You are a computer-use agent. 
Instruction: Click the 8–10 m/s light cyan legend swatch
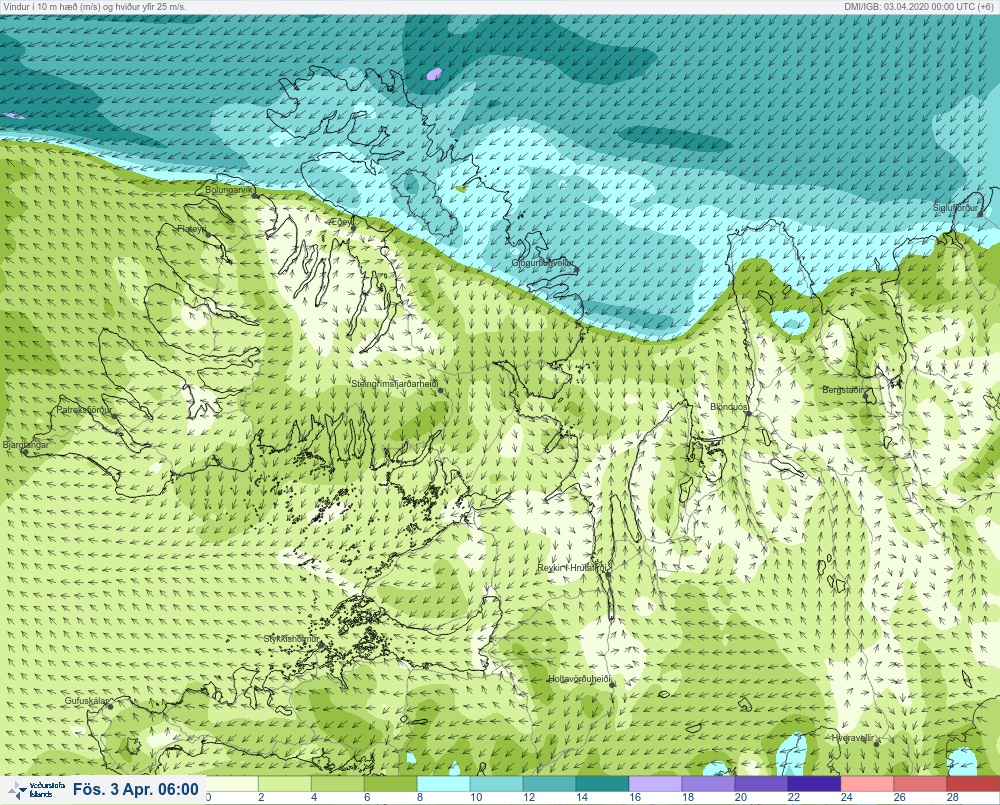(x=443, y=783)
